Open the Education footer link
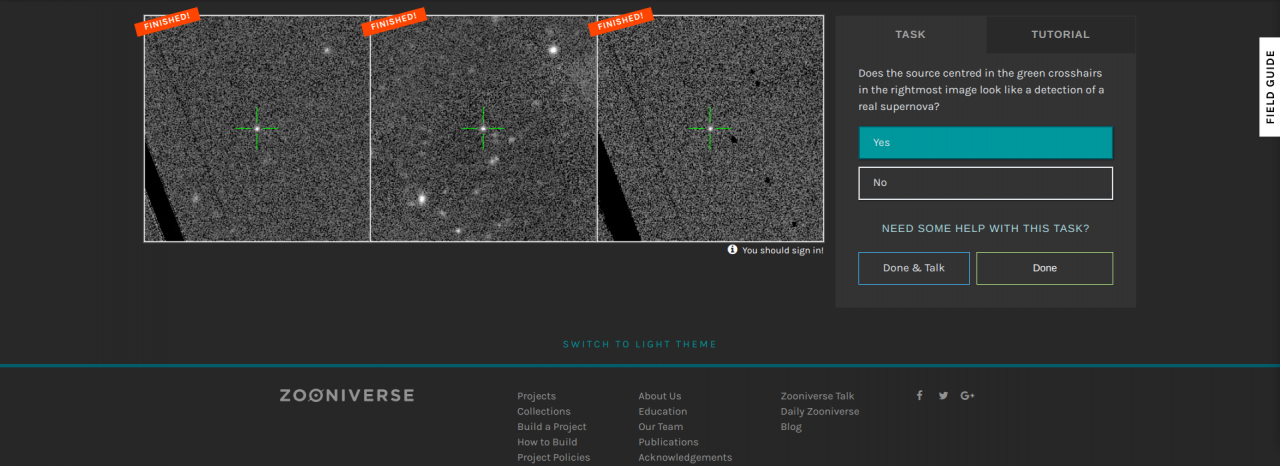This screenshot has width=1280, height=466. (x=663, y=411)
